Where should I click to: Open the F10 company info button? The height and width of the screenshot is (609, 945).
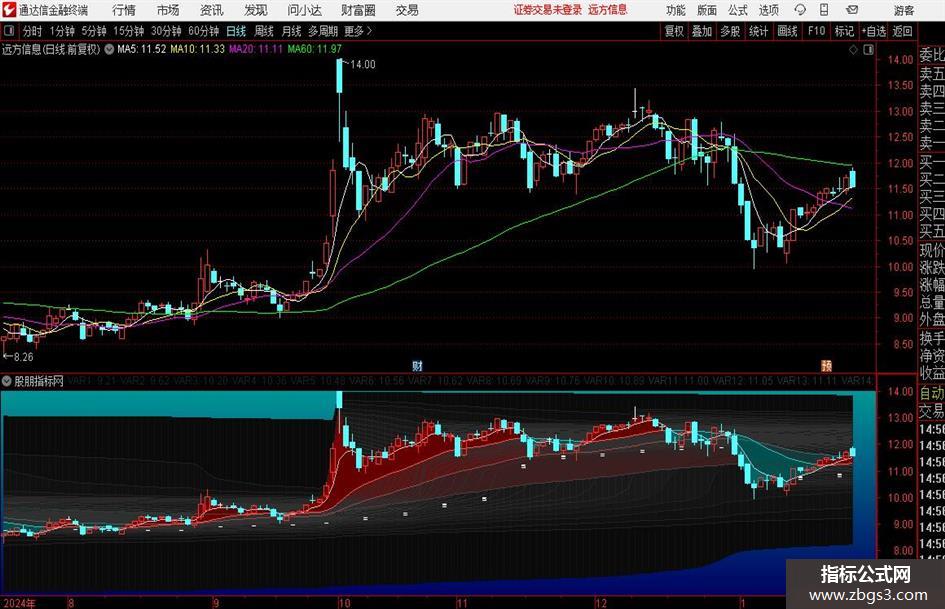816,31
